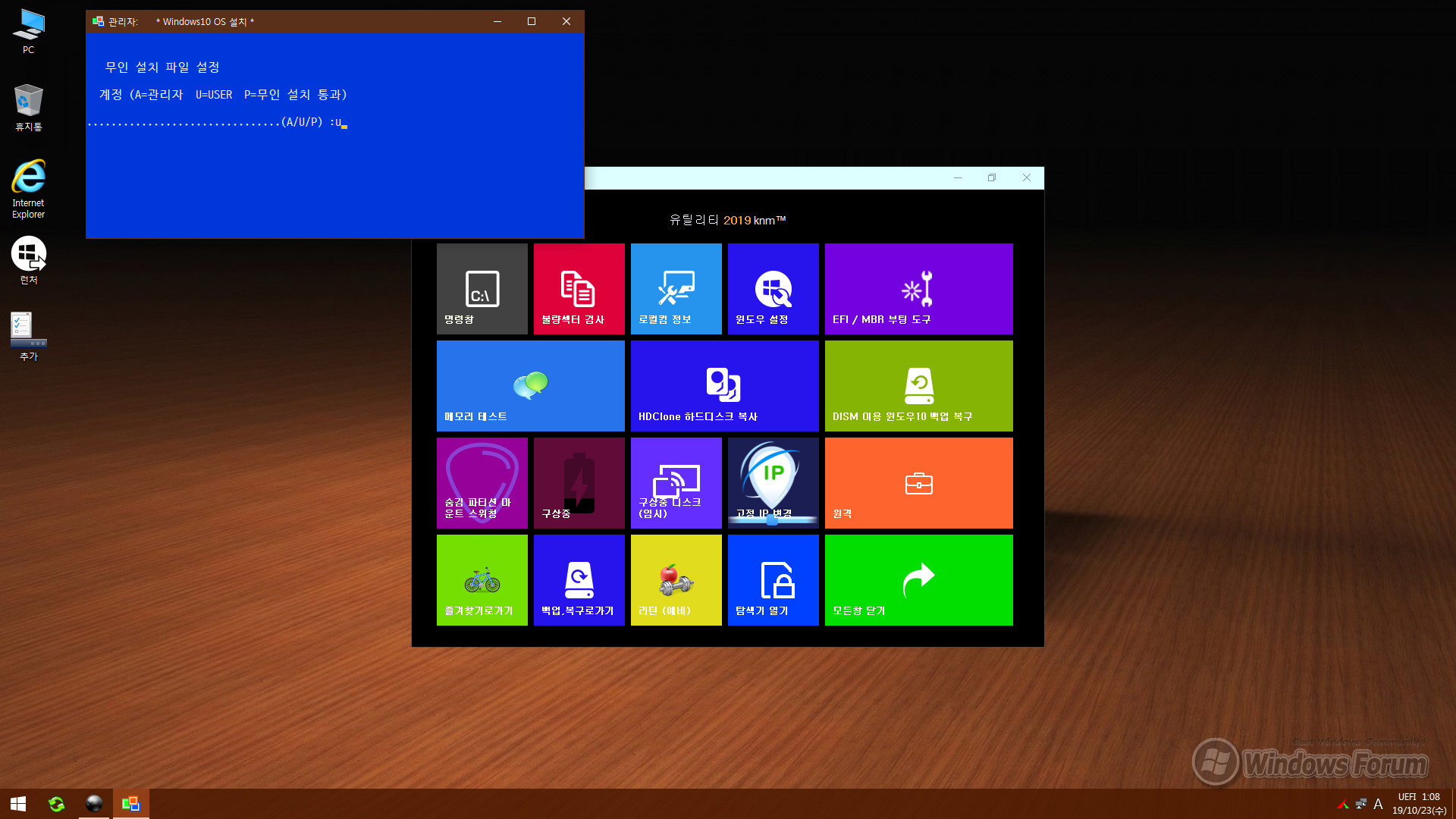Open DISM 이용 윈도우10 백업 복구 tile
This screenshot has width=1456, height=819.
(x=919, y=386)
